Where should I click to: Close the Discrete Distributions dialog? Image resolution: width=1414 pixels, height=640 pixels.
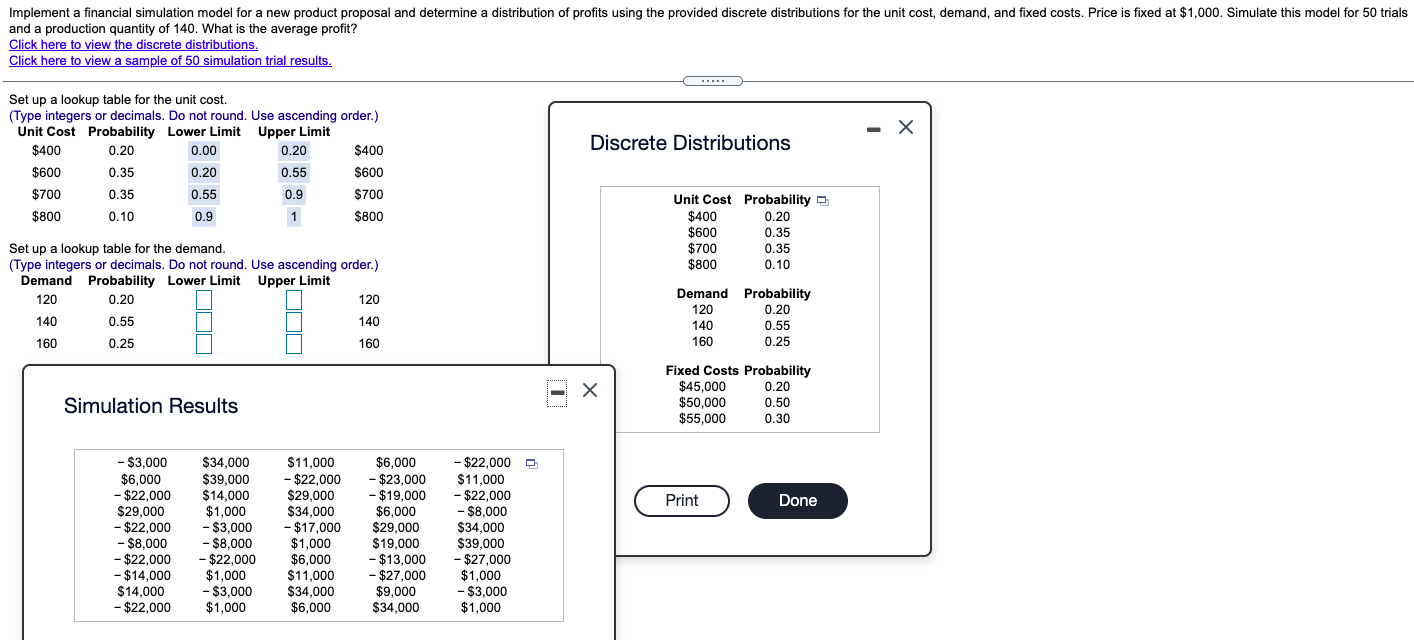point(905,126)
